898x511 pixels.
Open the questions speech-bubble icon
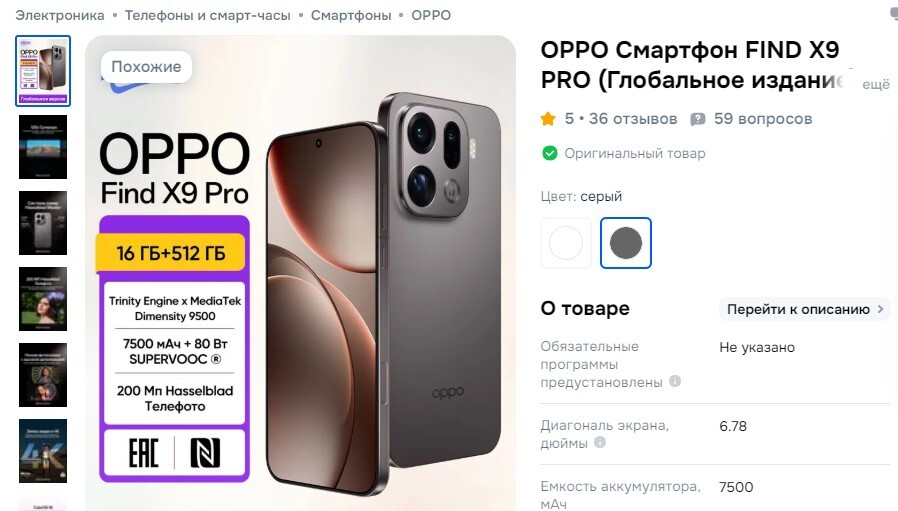click(x=698, y=119)
